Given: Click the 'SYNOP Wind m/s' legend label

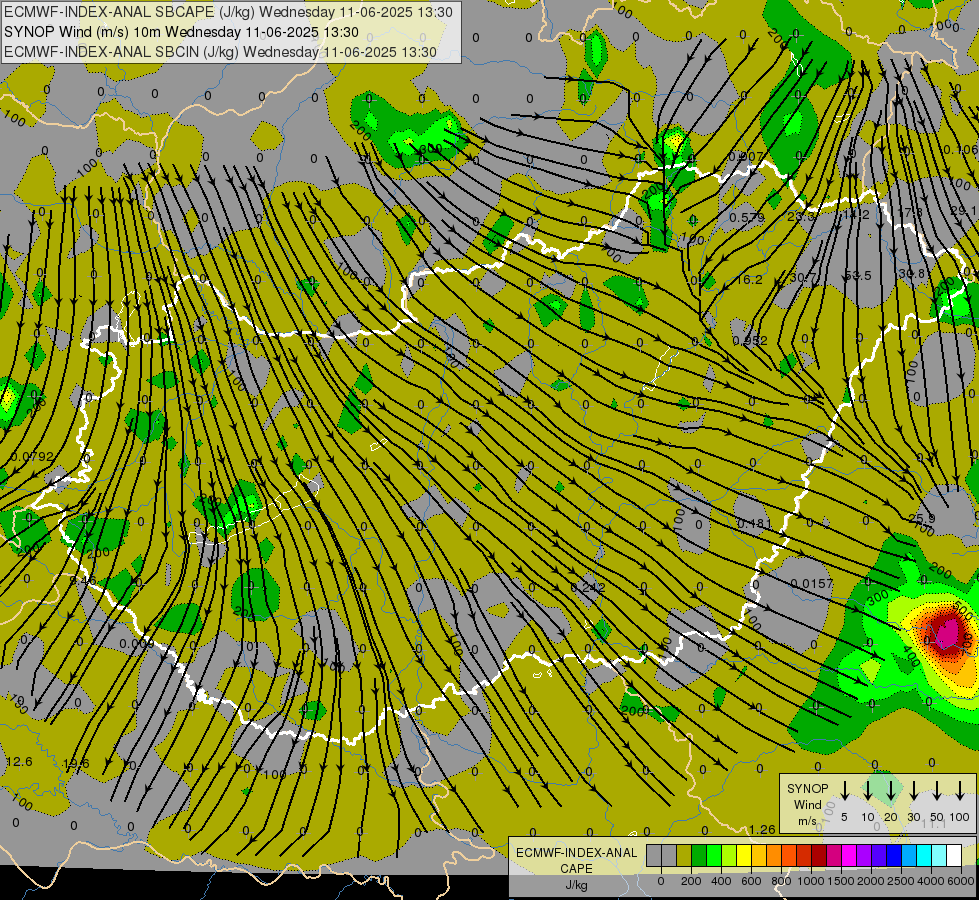Looking at the screenshot, I should pyautogui.click(x=807, y=804).
